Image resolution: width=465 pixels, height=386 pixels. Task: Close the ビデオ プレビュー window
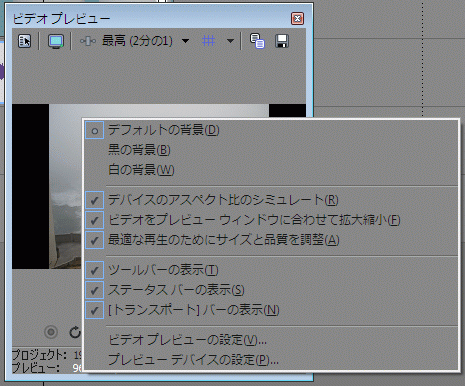pos(297,18)
